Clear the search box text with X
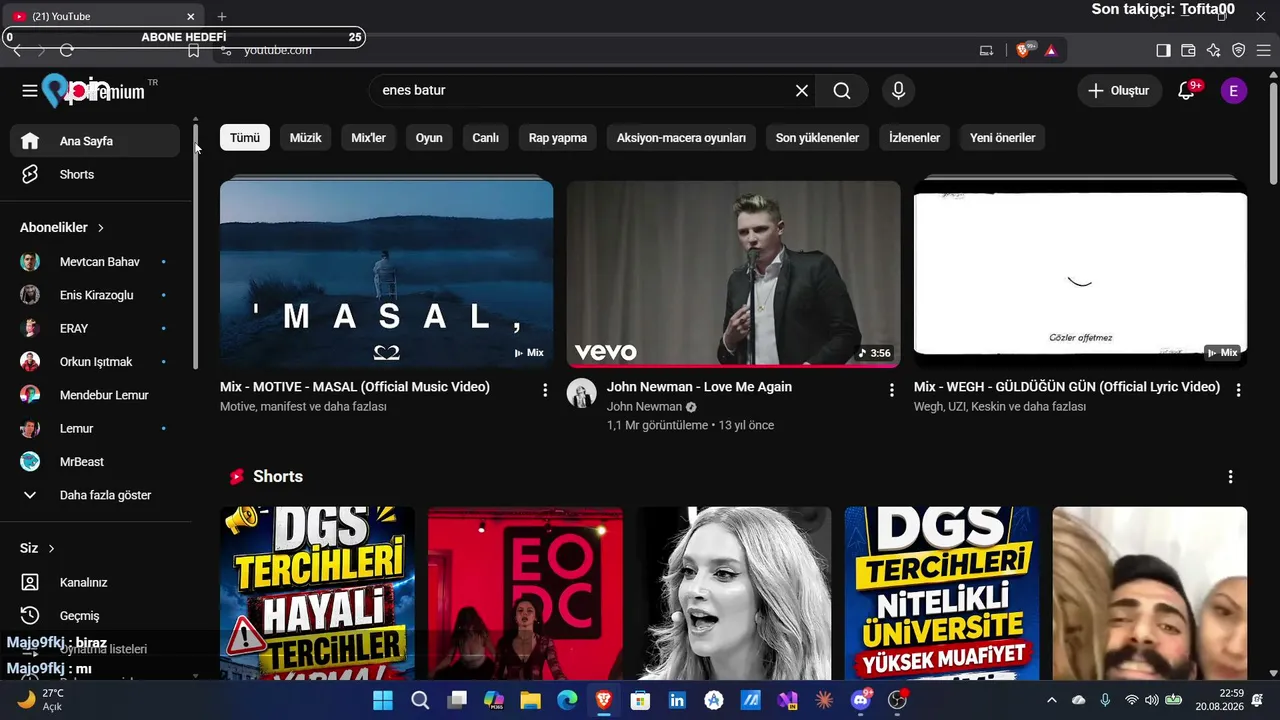Screen dimensions: 1280x720 (802, 91)
